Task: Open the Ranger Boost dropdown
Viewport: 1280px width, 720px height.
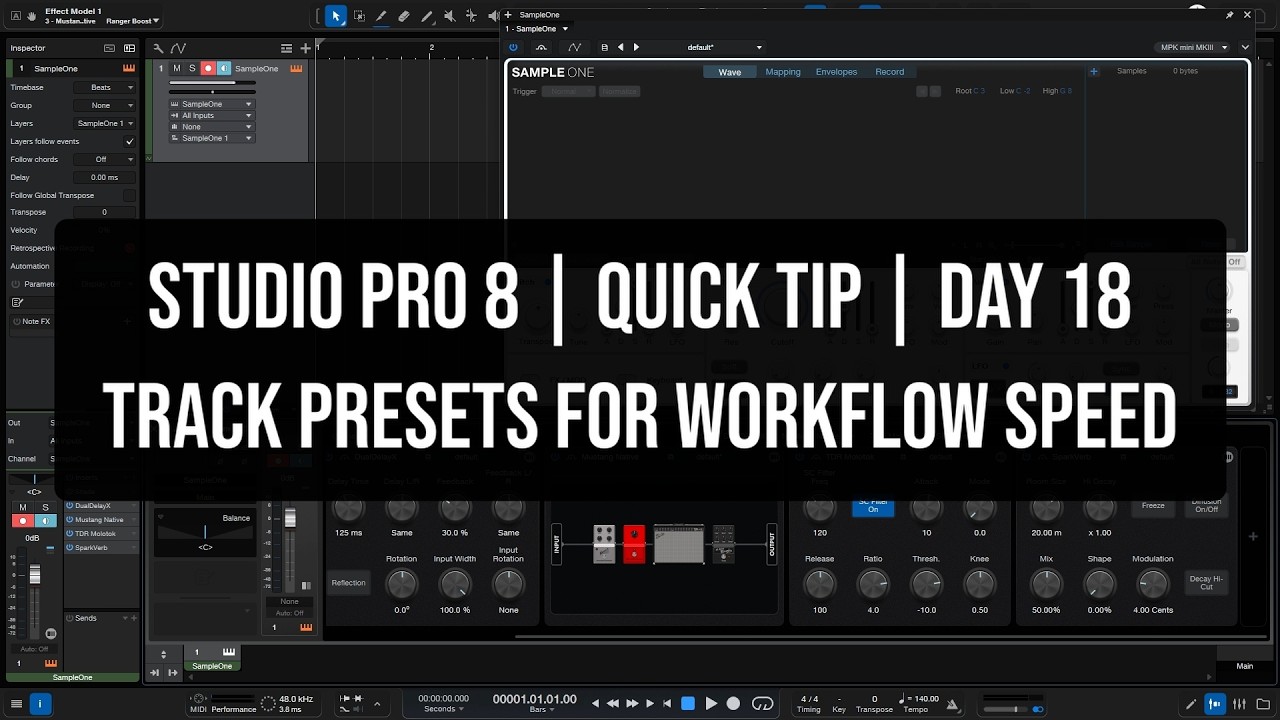Action: [132, 21]
